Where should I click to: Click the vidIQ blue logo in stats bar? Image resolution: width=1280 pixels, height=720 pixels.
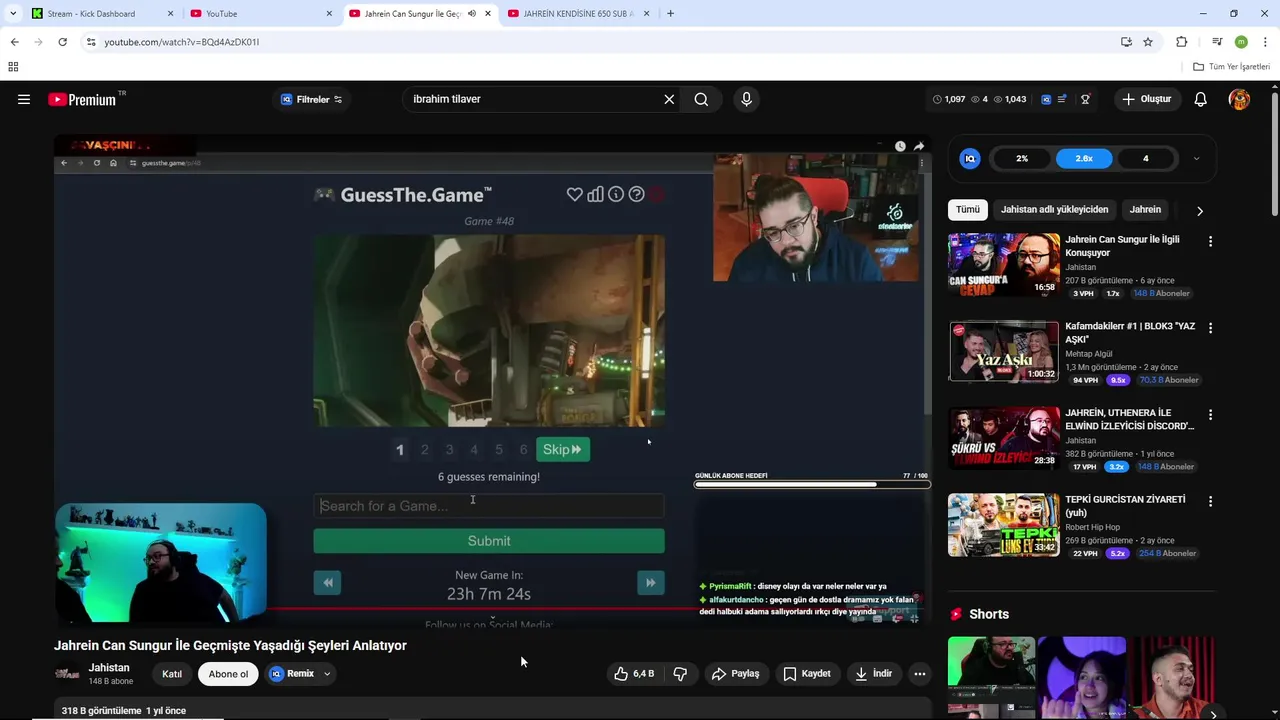click(x=1046, y=99)
